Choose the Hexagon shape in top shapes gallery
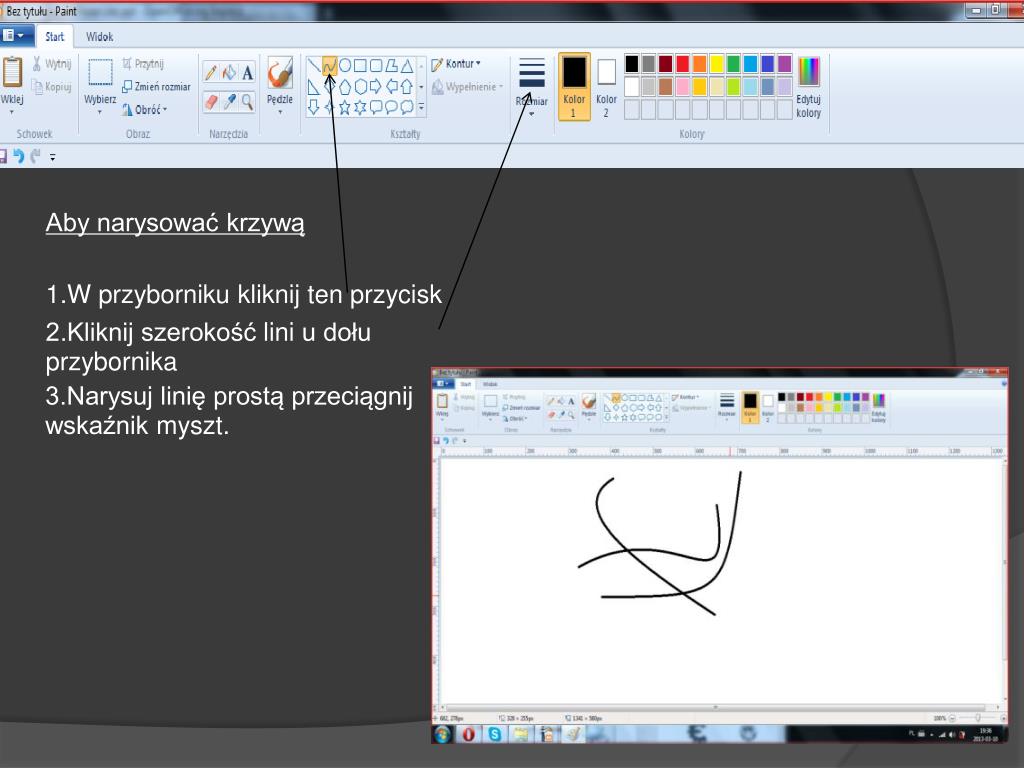The height and width of the screenshot is (768, 1024). 360,86
